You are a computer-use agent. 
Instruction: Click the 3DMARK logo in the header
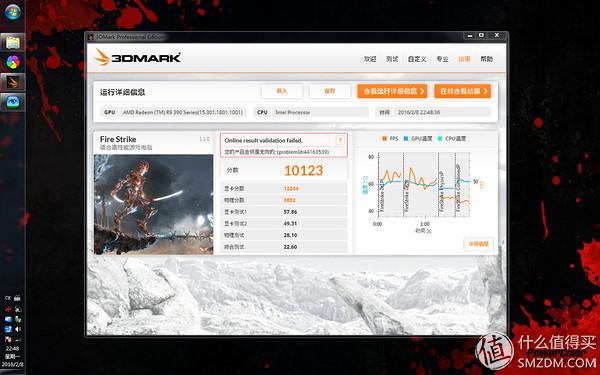(137, 58)
